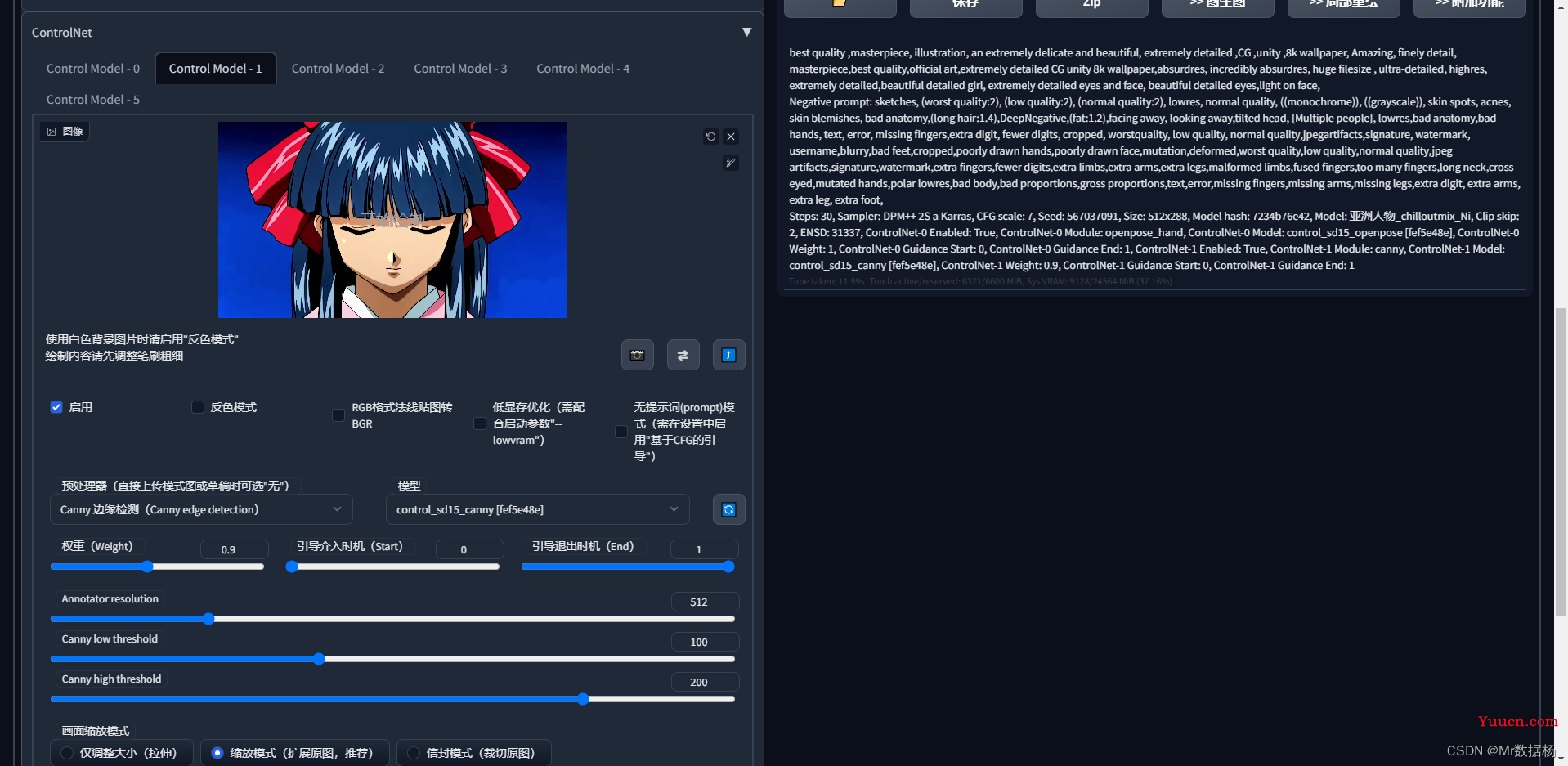Switch to Control Model - 0 tab
Image resolution: width=1568 pixels, height=766 pixels.
point(93,69)
